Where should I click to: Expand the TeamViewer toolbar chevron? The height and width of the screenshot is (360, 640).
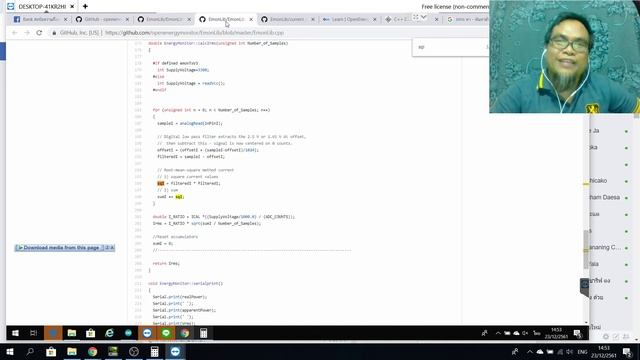[424, 17]
